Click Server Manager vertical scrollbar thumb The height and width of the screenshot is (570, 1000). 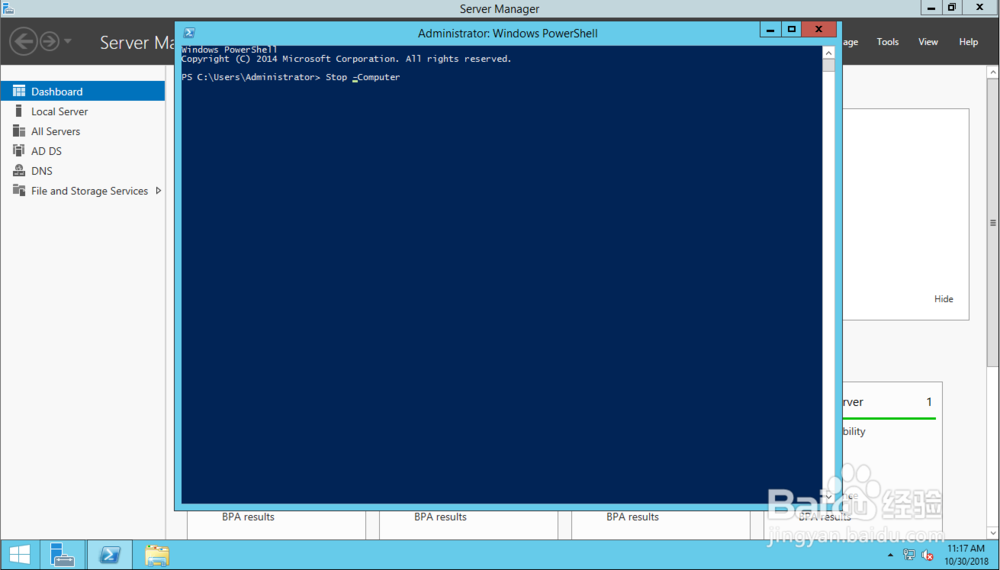[x=992, y=223]
